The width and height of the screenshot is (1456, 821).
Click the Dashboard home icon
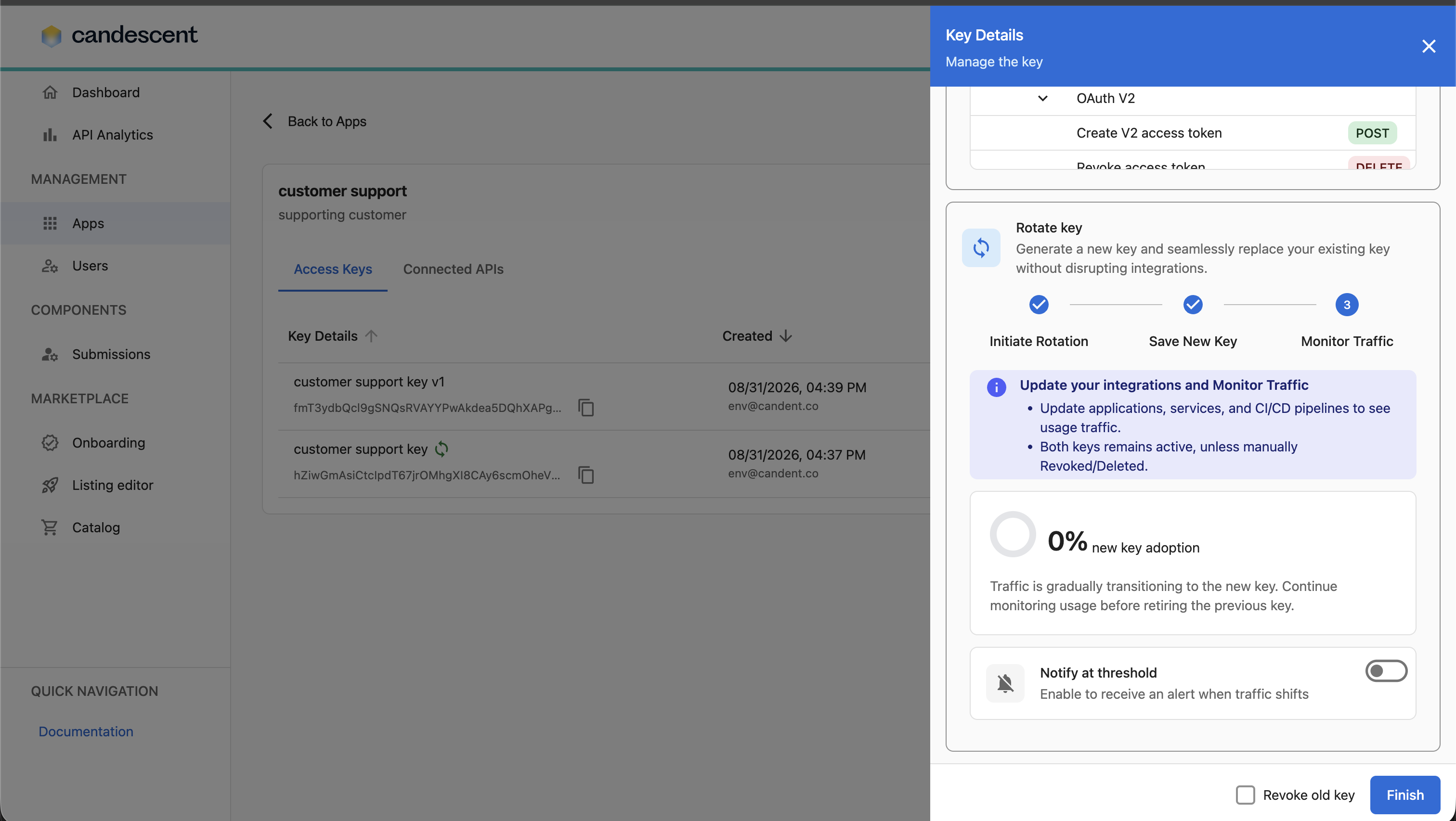[50, 92]
